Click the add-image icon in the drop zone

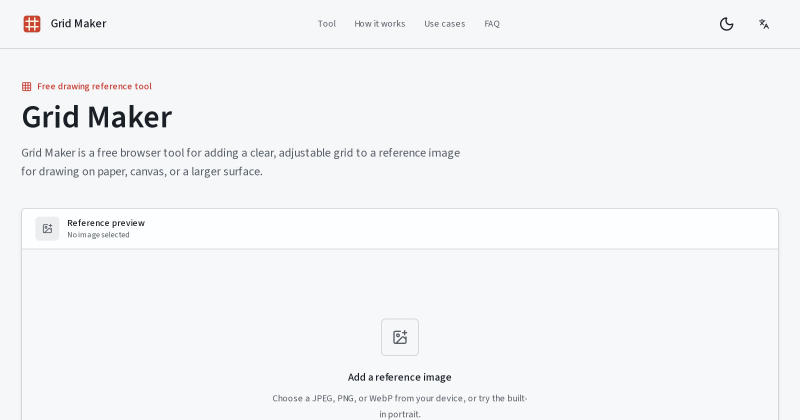(400, 337)
